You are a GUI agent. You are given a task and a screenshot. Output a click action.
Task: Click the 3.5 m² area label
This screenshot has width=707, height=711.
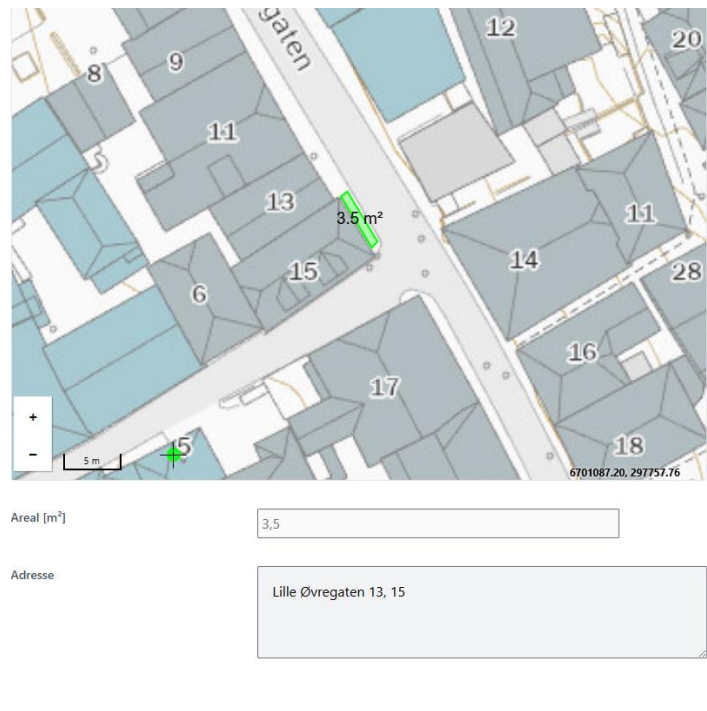[359, 217]
